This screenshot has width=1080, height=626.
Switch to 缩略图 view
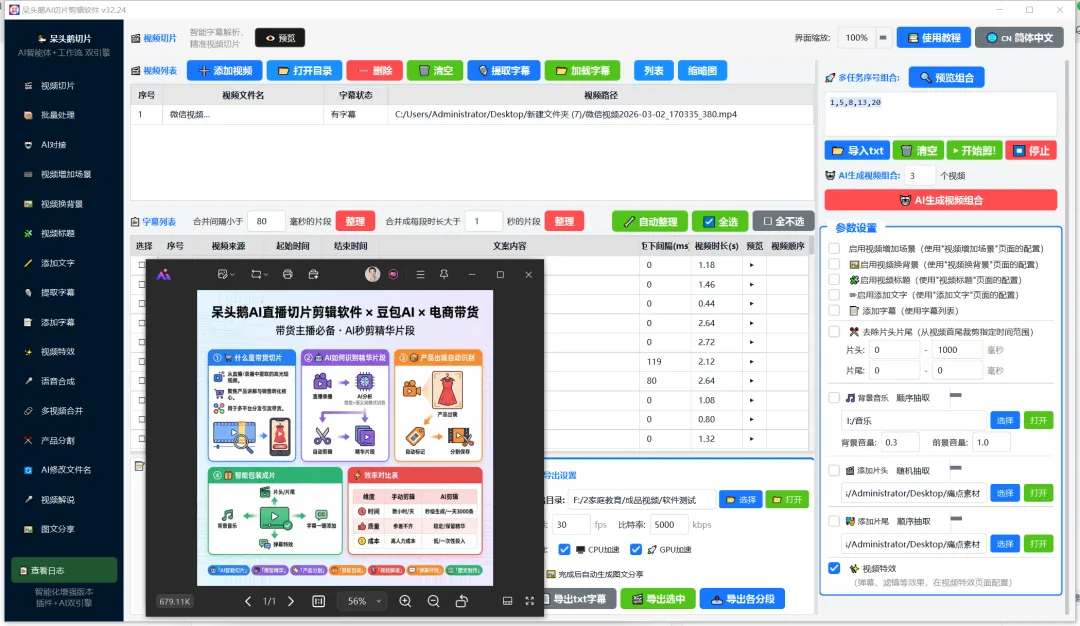tap(702, 70)
